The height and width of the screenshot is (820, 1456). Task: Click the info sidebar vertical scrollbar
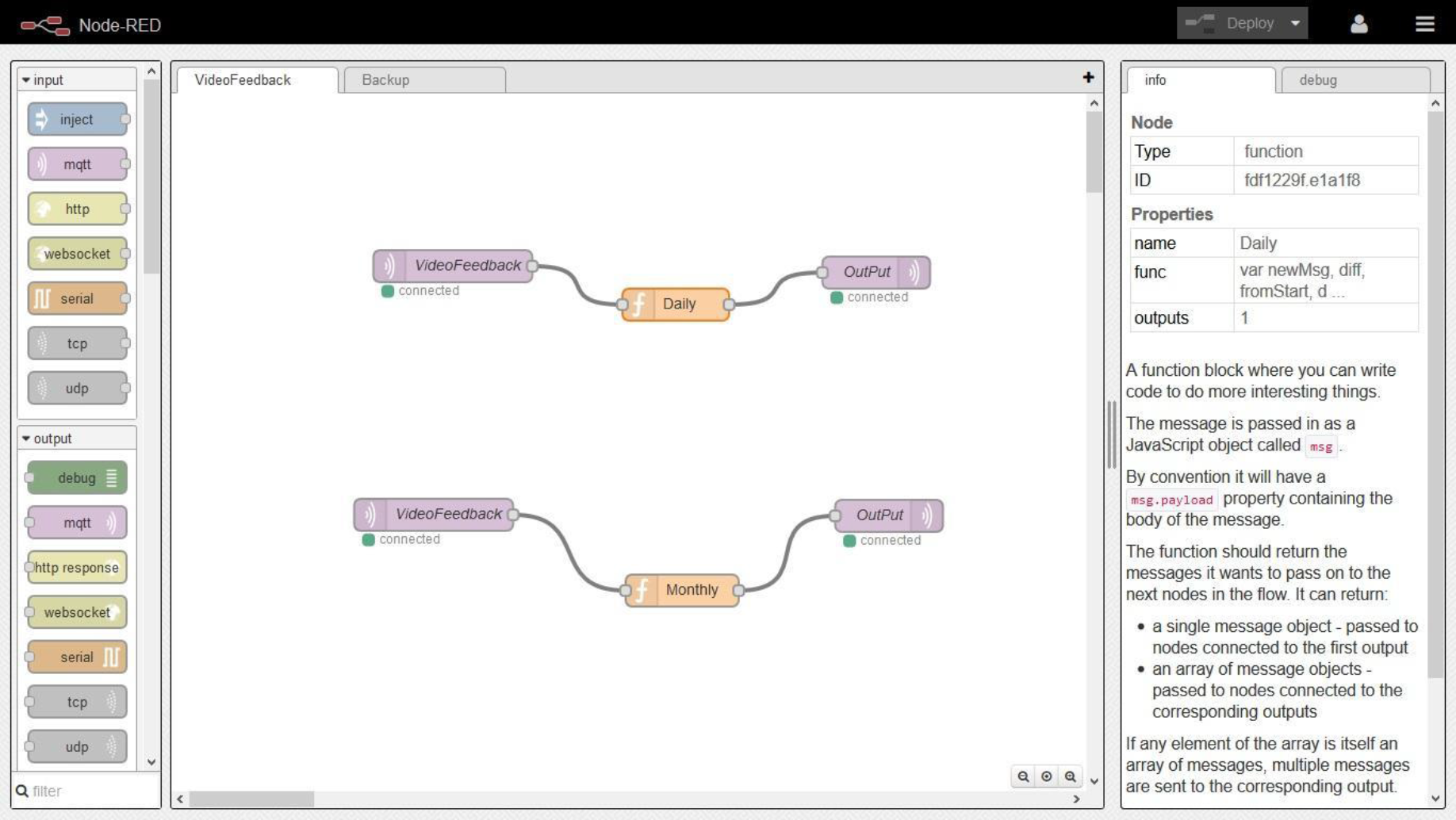pyautogui.click(x=1435, y=394)
